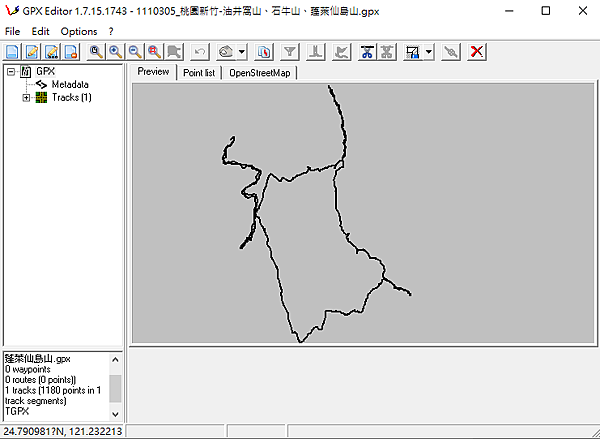Switch to the Preview tab
The height and width of the screenshot is (439, 600).
point(153,72)
